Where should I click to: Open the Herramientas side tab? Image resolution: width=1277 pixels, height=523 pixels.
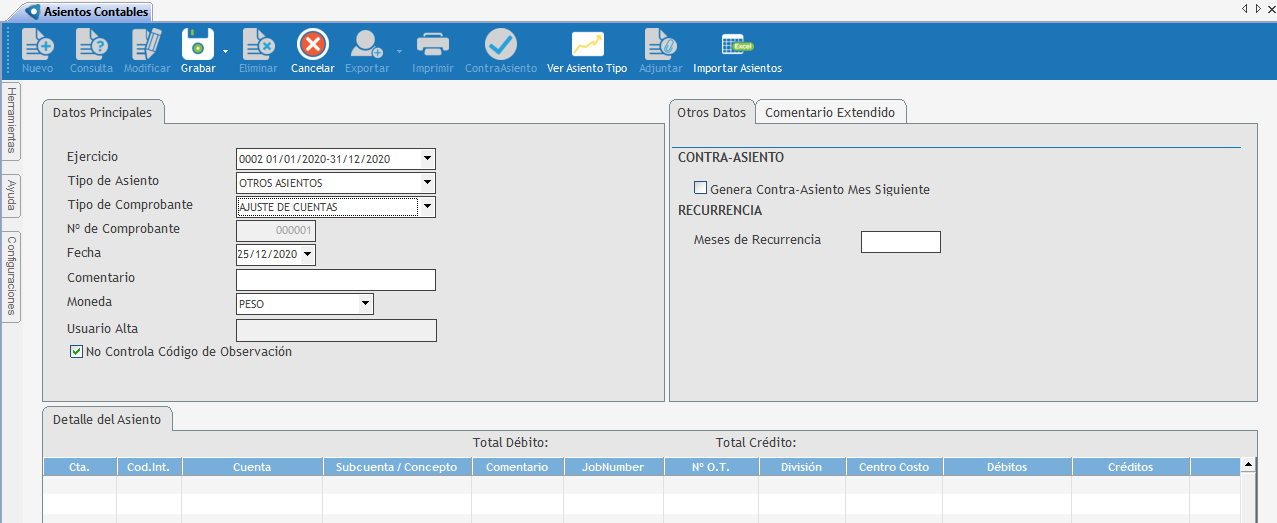(x=11, y=120)
